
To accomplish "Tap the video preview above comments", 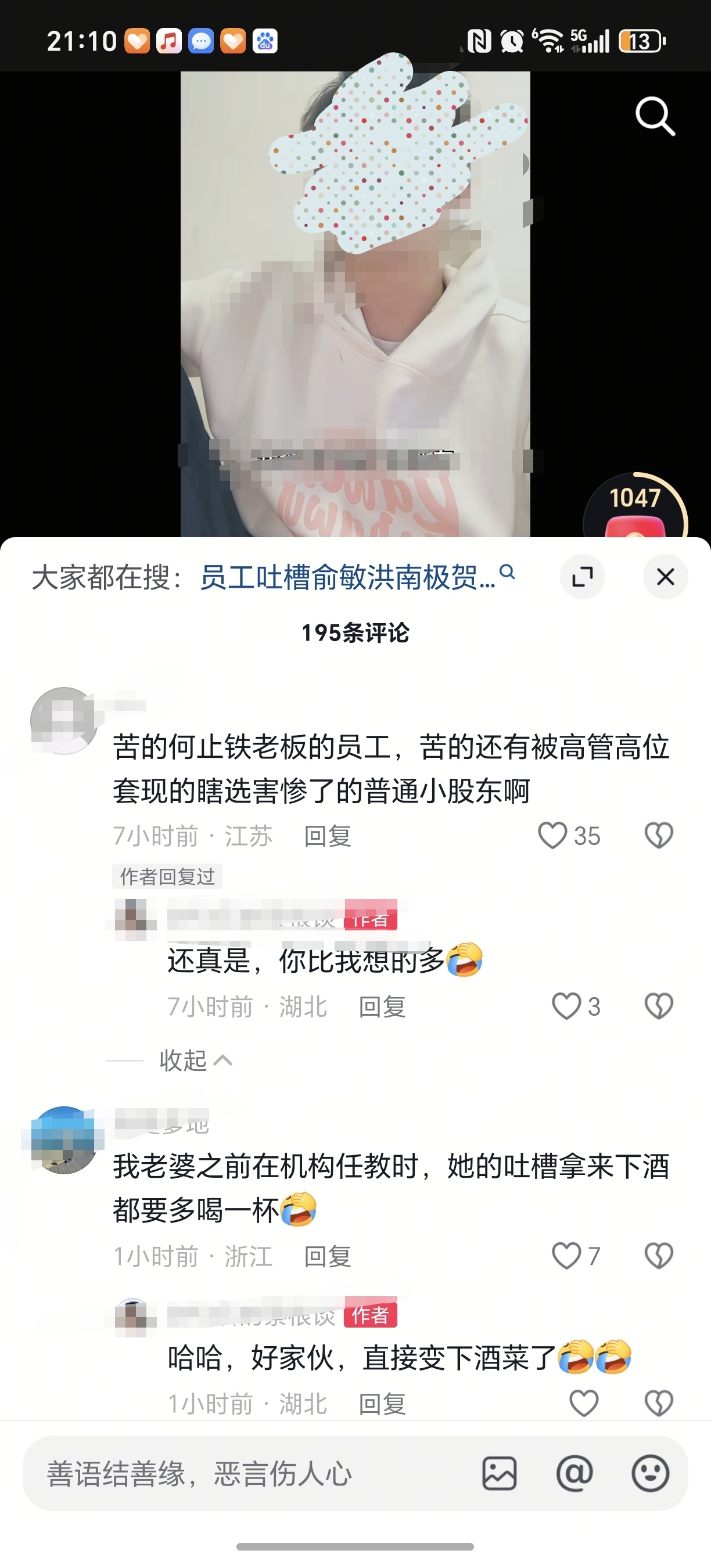I will pos(355,304).
